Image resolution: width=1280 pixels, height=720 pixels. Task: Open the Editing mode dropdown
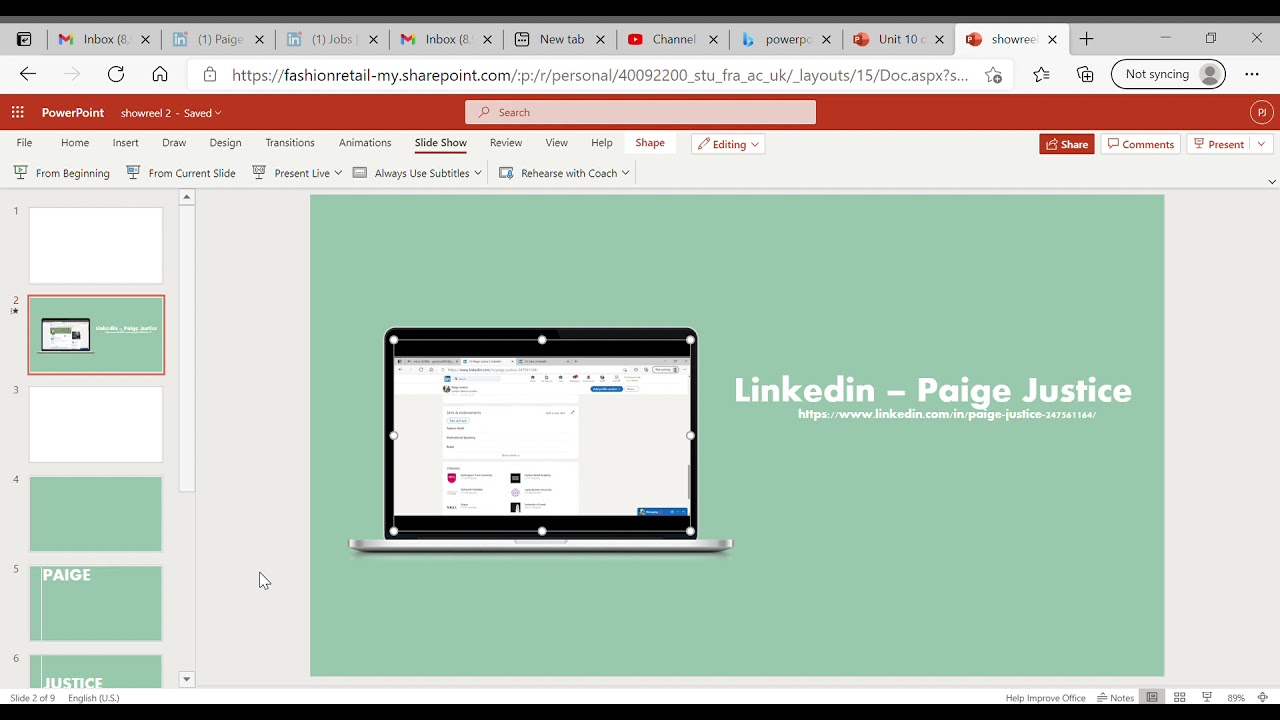728,144
